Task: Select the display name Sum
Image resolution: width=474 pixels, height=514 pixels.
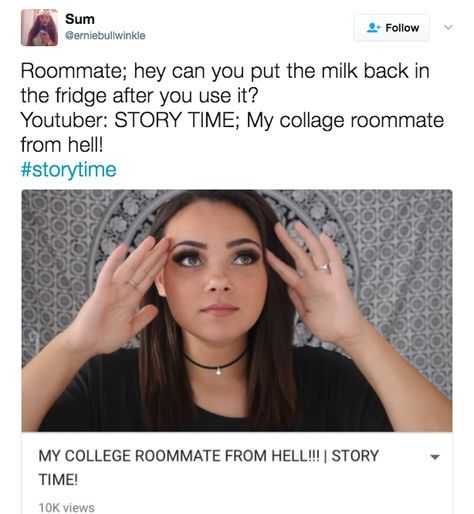Action: point(80,19)
